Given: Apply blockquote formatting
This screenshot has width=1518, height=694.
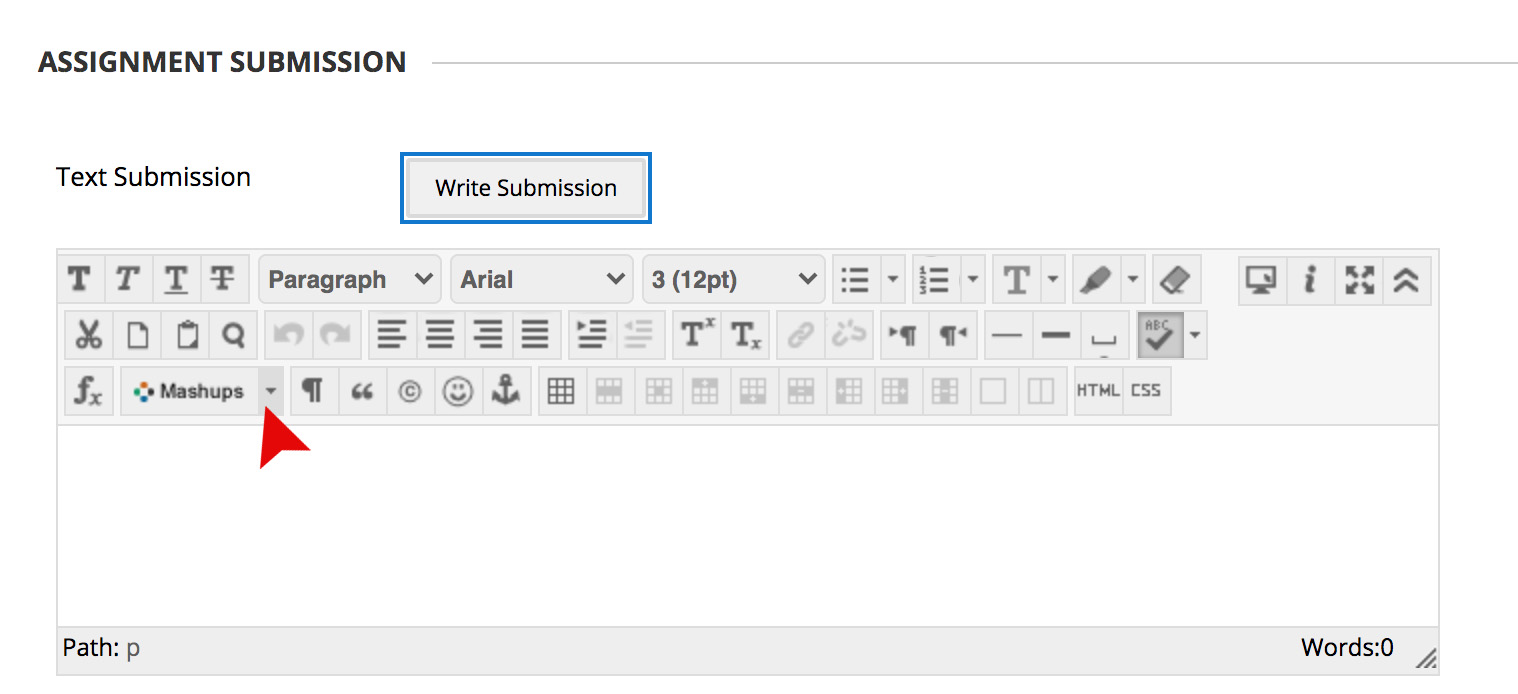Looking at the screenshot, I should tap(362, 391).
